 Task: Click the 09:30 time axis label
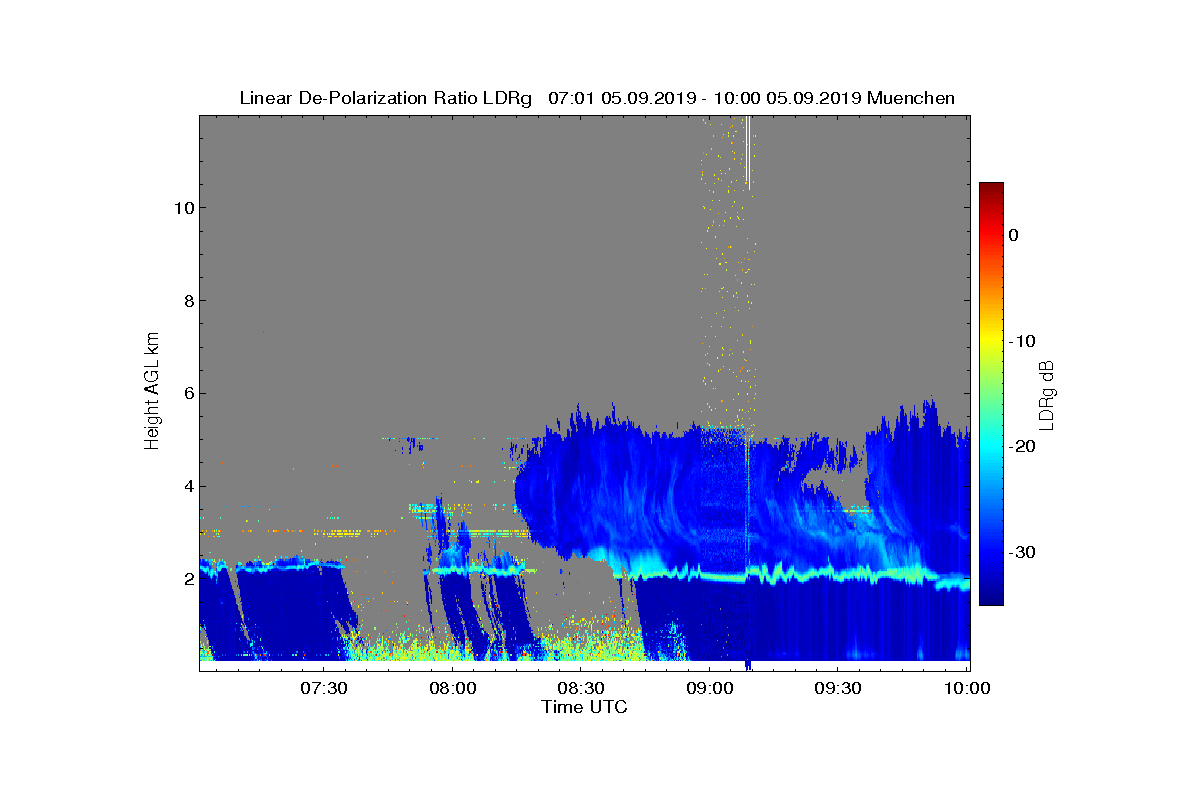pos(839,689)
